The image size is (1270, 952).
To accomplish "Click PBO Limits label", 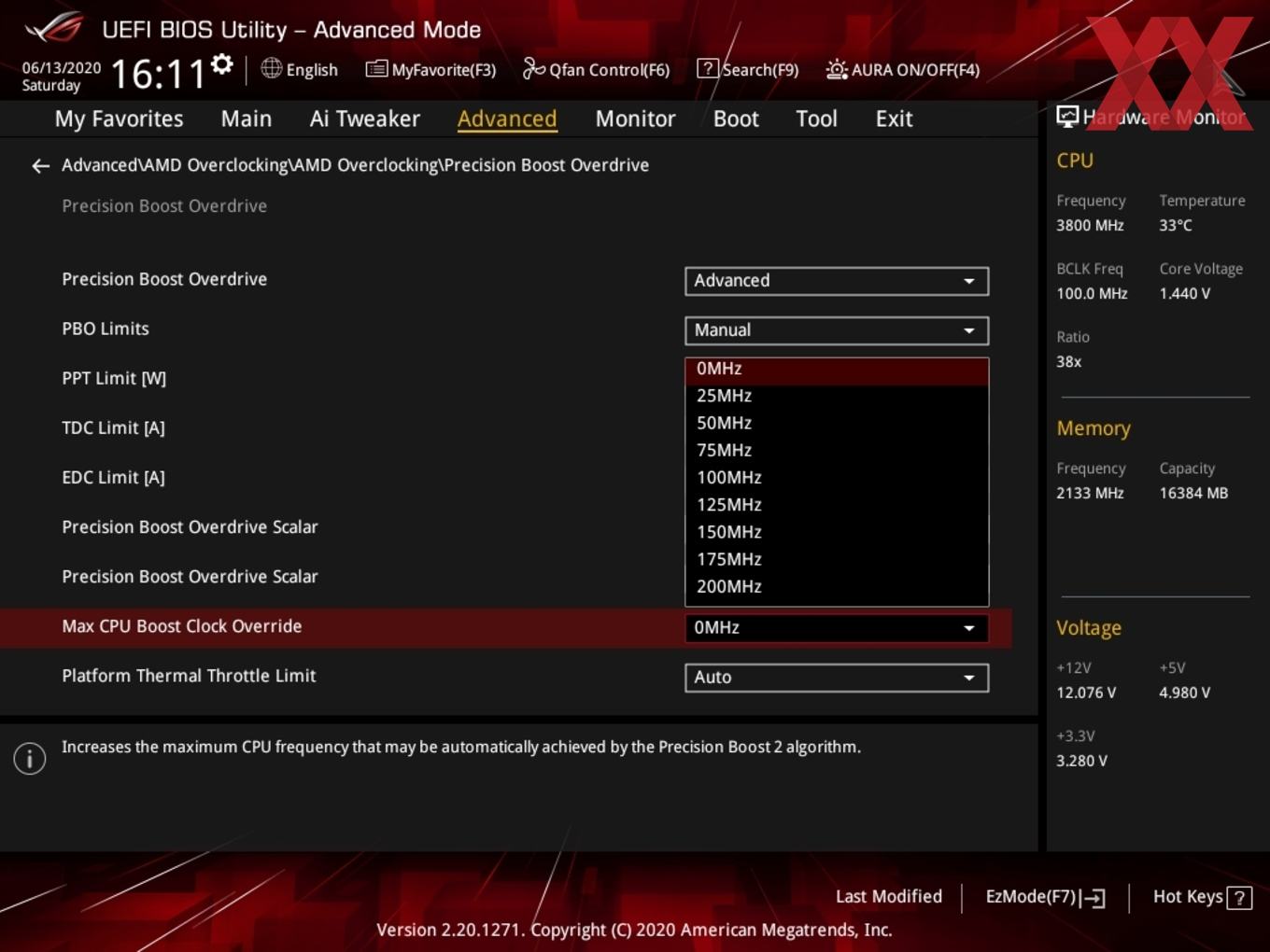I will [106, 329].
